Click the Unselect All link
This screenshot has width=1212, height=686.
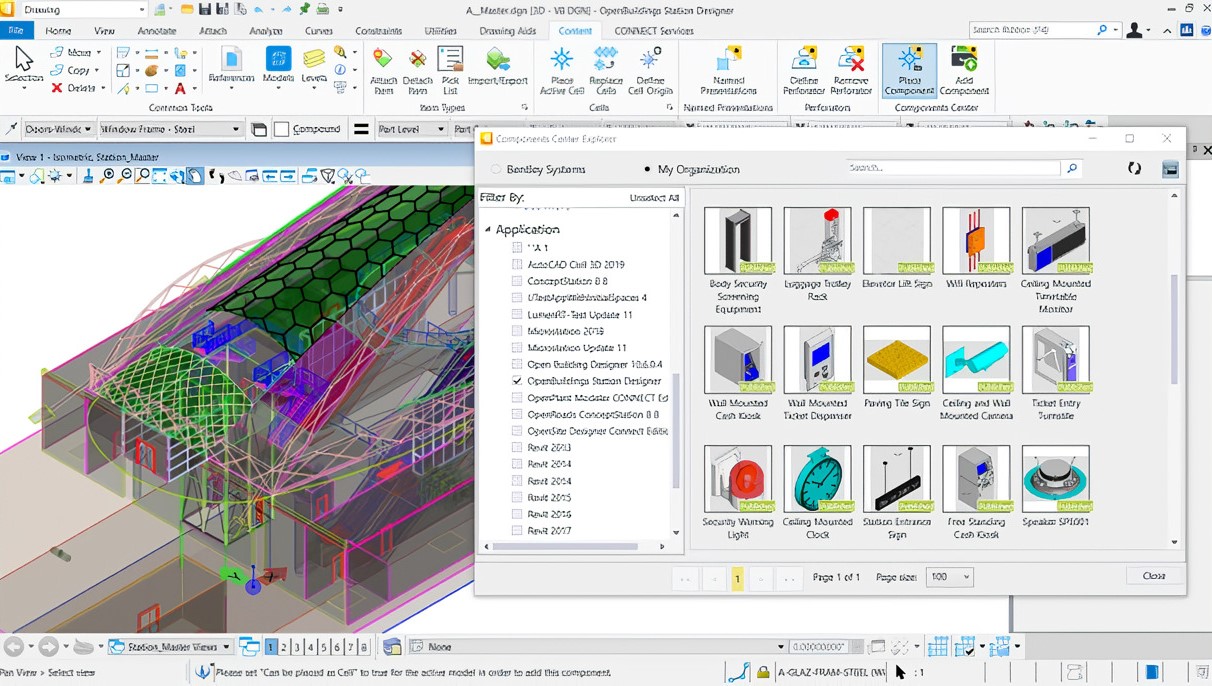click(654, 198)
